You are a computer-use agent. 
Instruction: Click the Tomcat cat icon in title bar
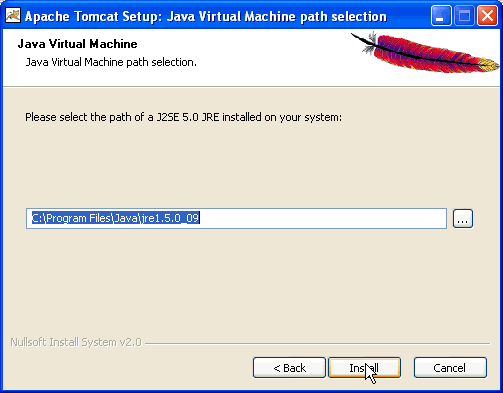click(x=13, y=15)
